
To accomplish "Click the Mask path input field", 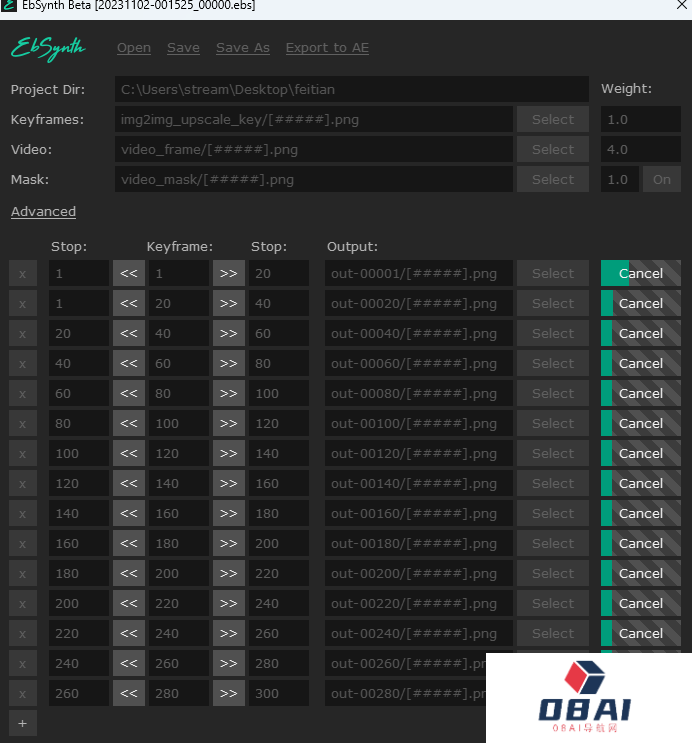I will [x=313, y=179].
